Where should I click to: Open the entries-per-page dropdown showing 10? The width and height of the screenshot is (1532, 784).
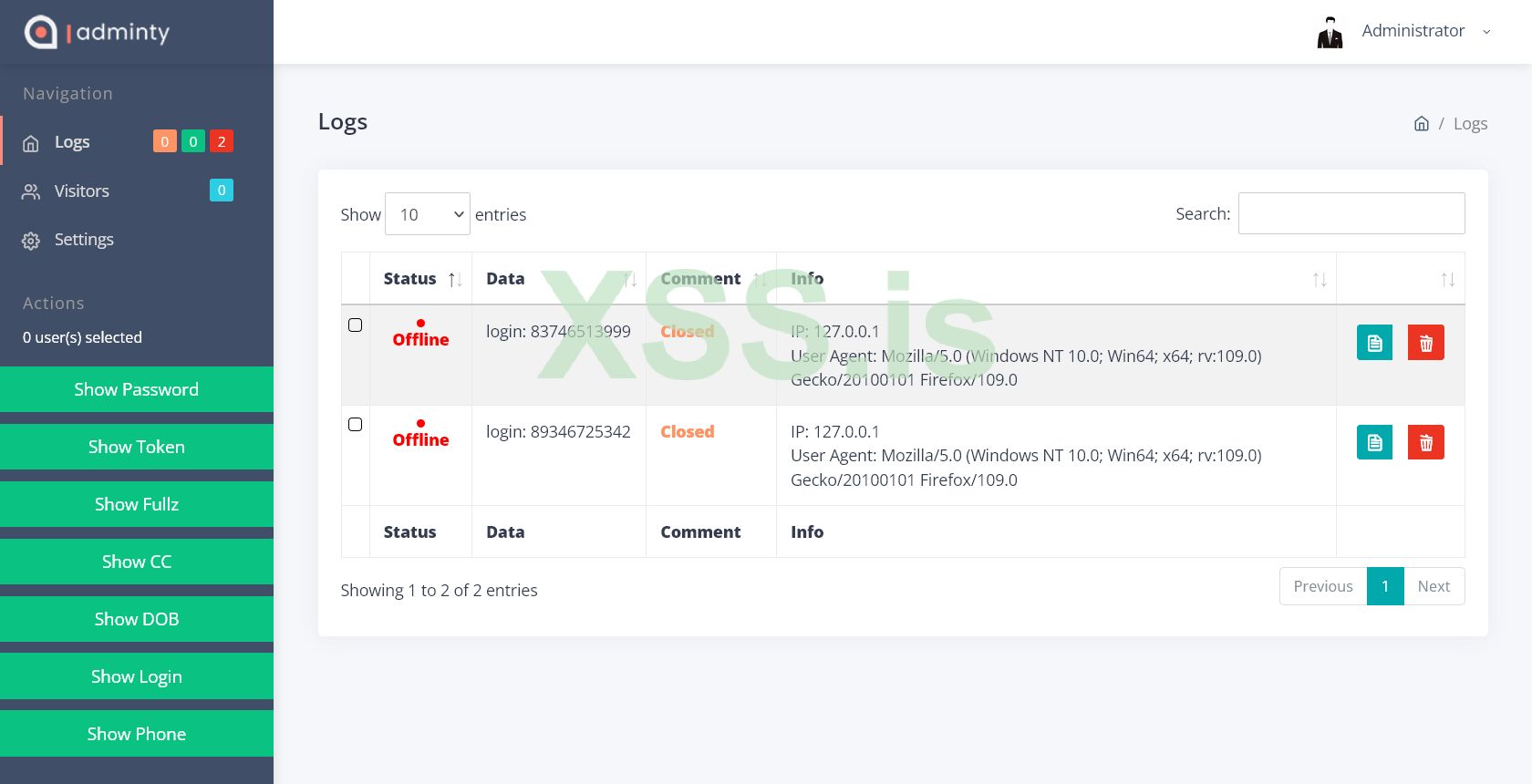coord(428,214)
